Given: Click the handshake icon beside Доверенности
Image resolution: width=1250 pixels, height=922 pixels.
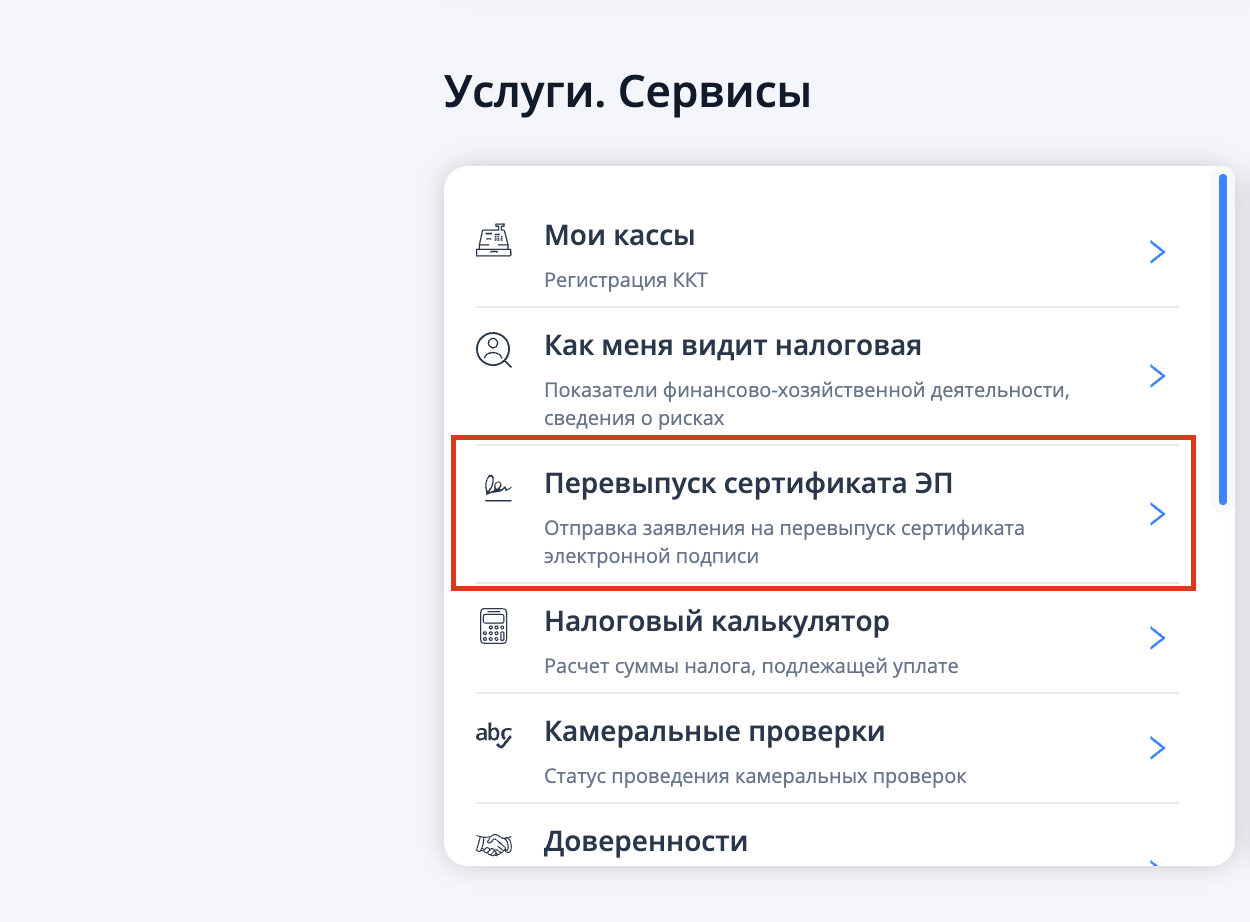Looking at the screenshot, I should 493,845.
